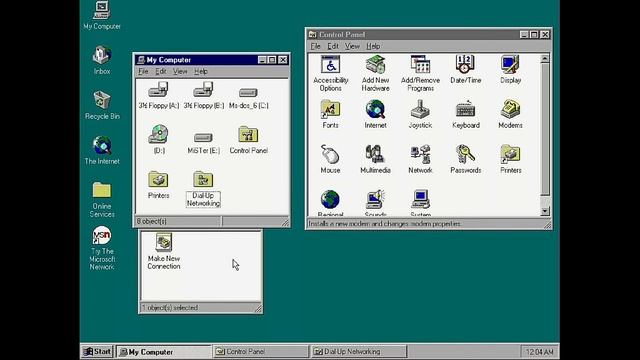Open File menu in My Computer window
The image size is (640, 360).
(143, 71)
